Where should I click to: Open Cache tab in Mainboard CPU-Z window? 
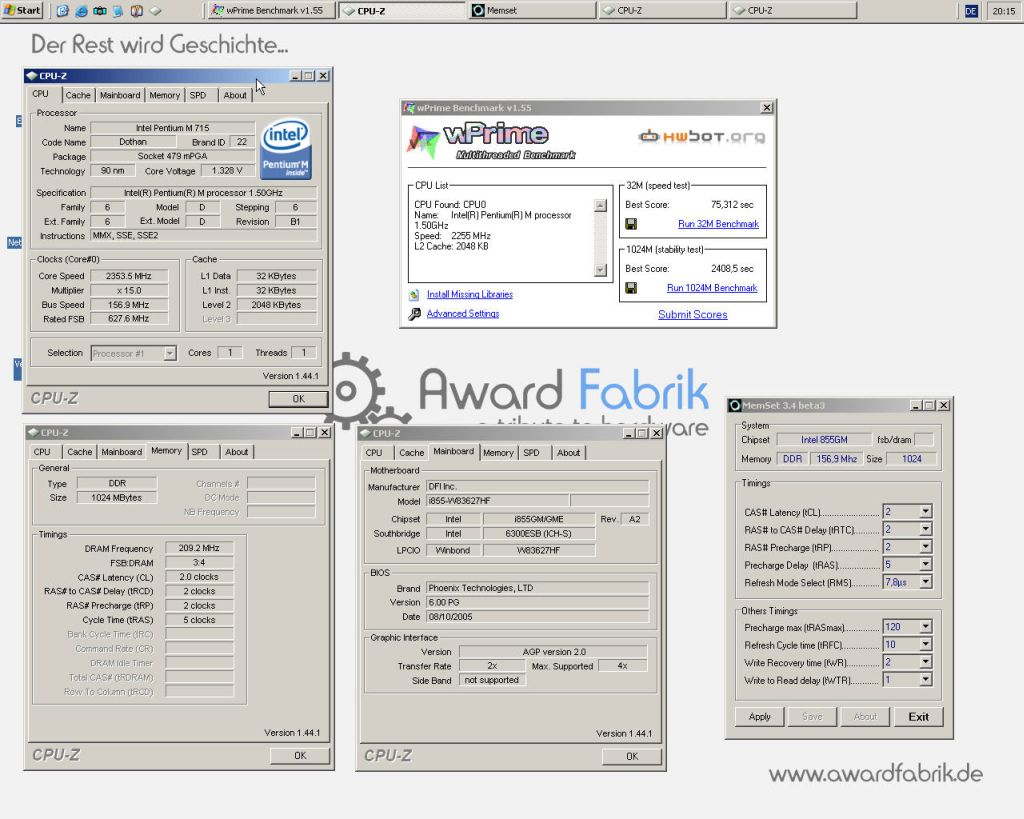[x=411, y=453]
